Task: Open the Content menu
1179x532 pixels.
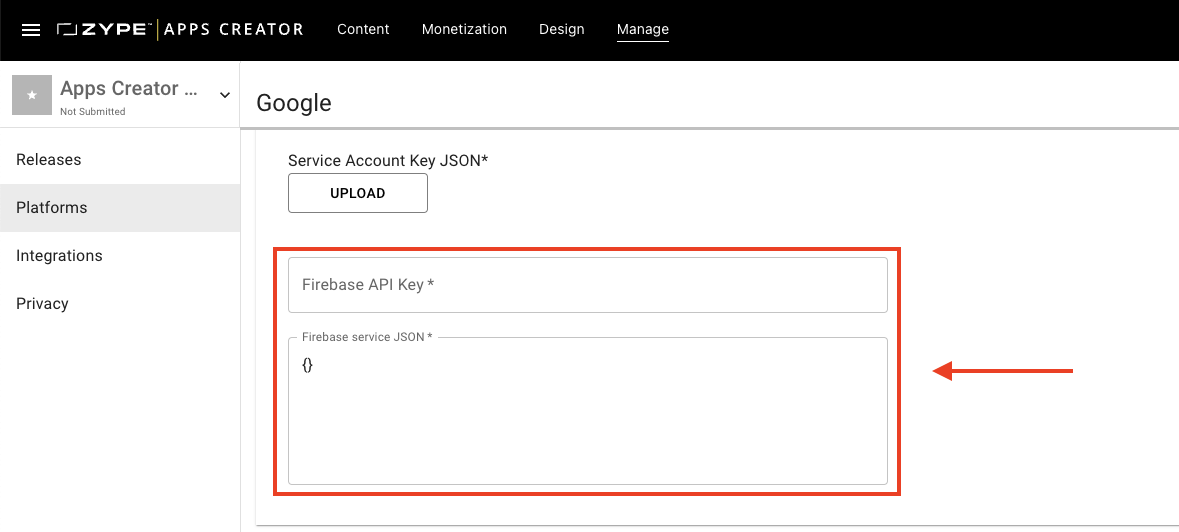Action: tap(363, 29)
